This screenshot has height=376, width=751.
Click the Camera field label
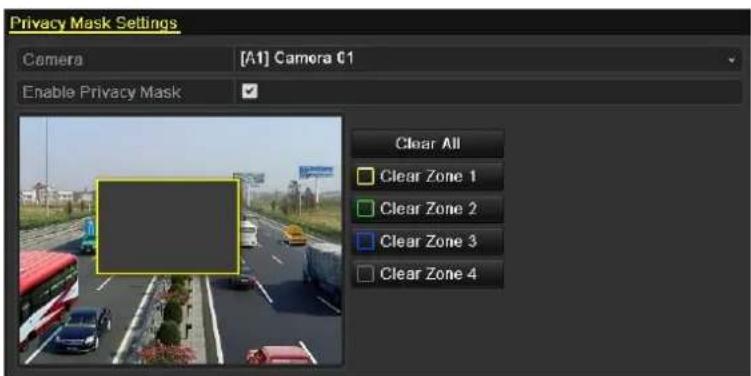[52, 60]
